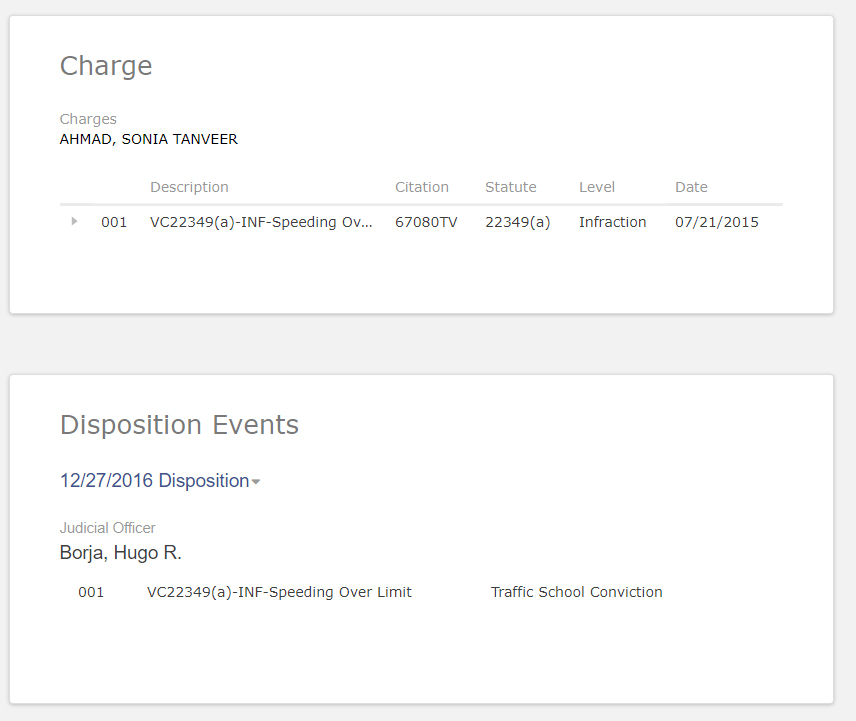Viewport: 856px width, 721px height.
Task: Click judicial officer Borja, Hugo R.
Action: [120, 553]
